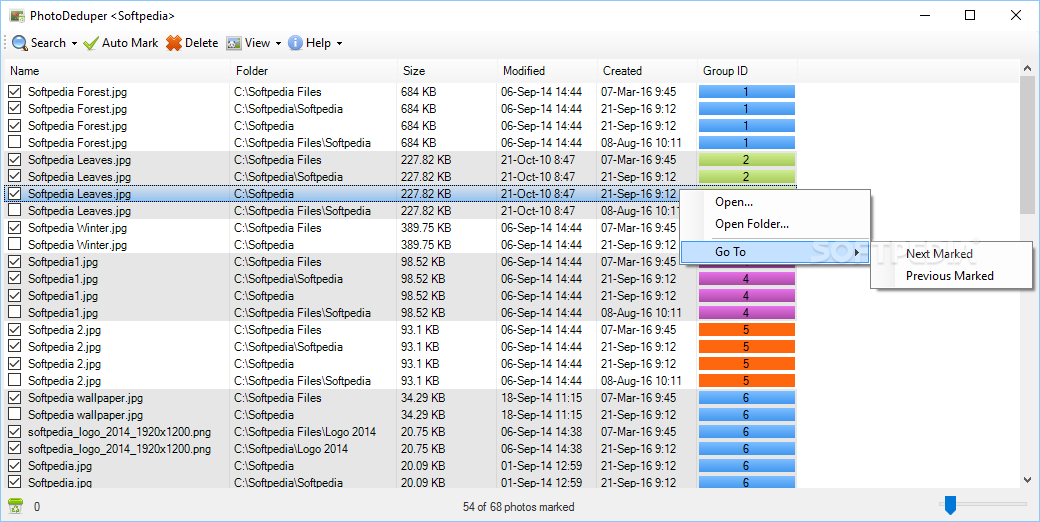Click the scrollbar down arrow
1040x522 pixels.
1027,480
